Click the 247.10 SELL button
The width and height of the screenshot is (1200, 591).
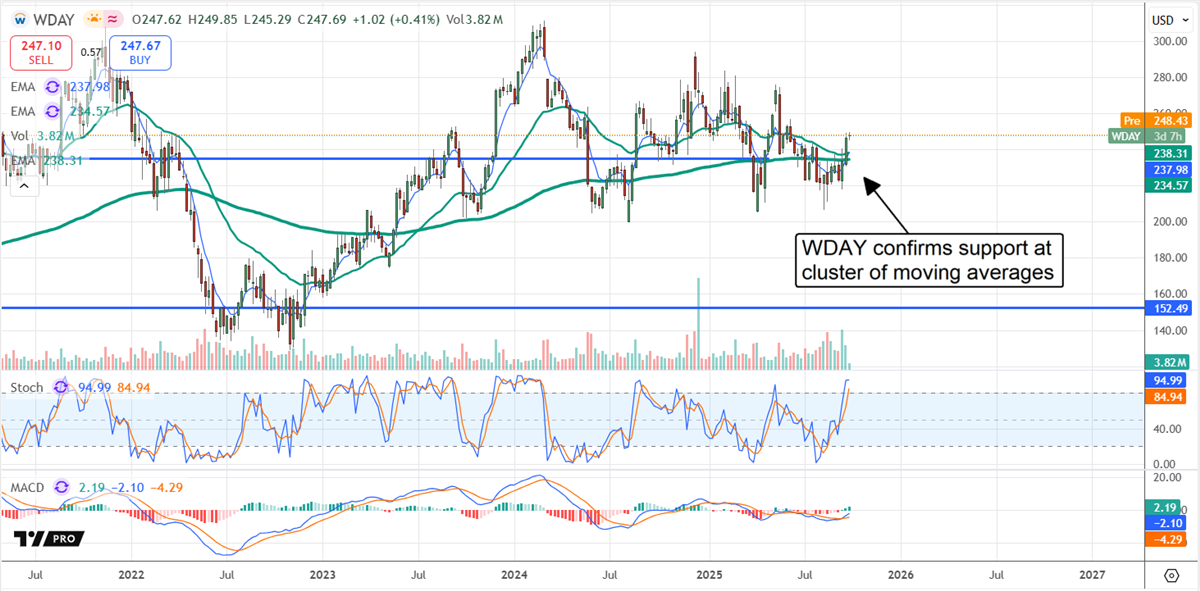pyautogui.click(x=41, y=52)
